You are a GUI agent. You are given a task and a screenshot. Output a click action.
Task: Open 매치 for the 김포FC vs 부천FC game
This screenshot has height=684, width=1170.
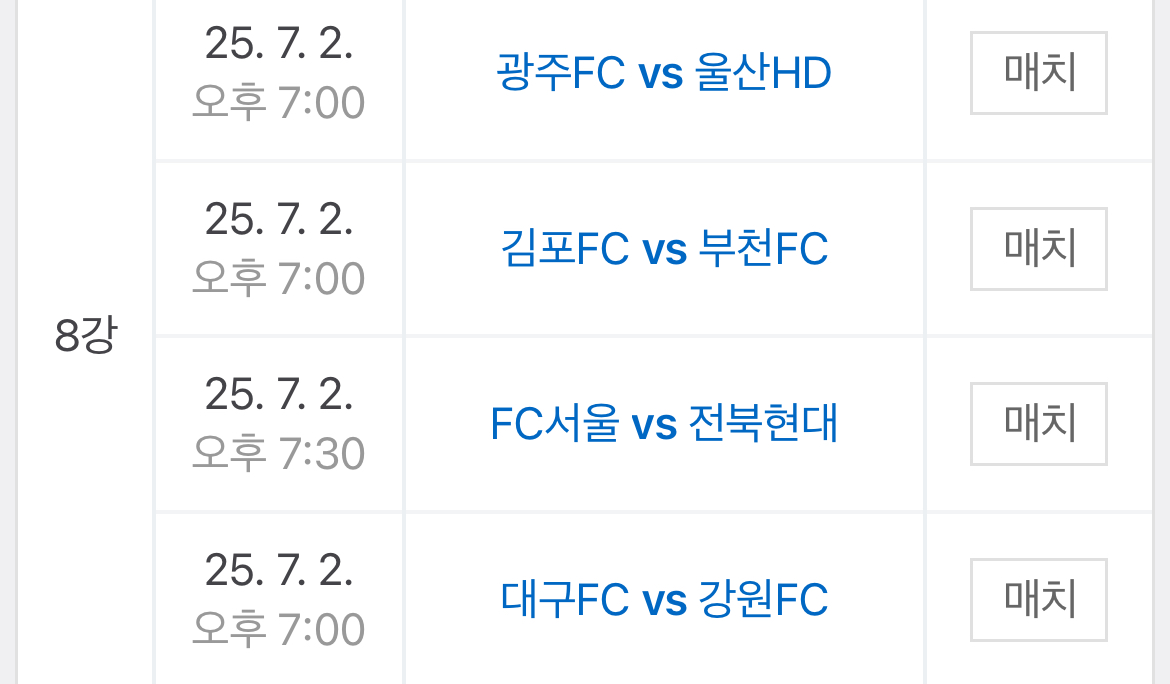(1038, 249)
